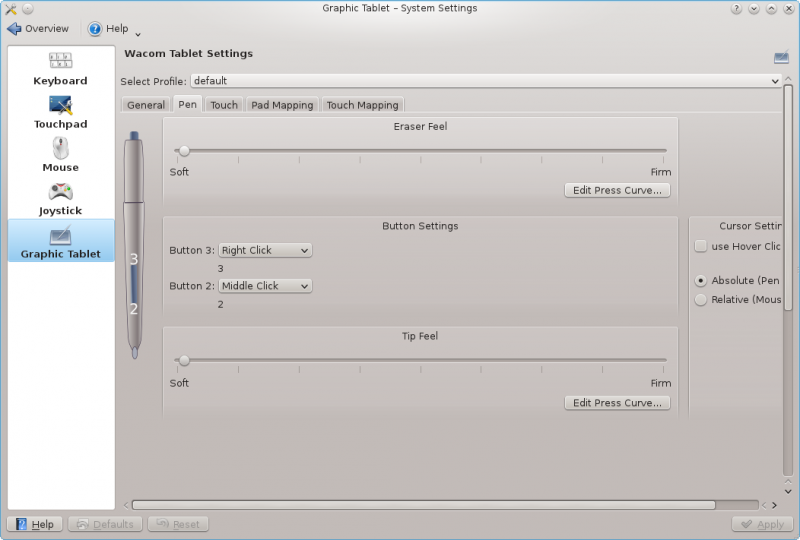This screenshot has width=800, height=540.
Task: Click the vertical scrollbar on the right
Action: pyautogui.click(x=788, y=197)
